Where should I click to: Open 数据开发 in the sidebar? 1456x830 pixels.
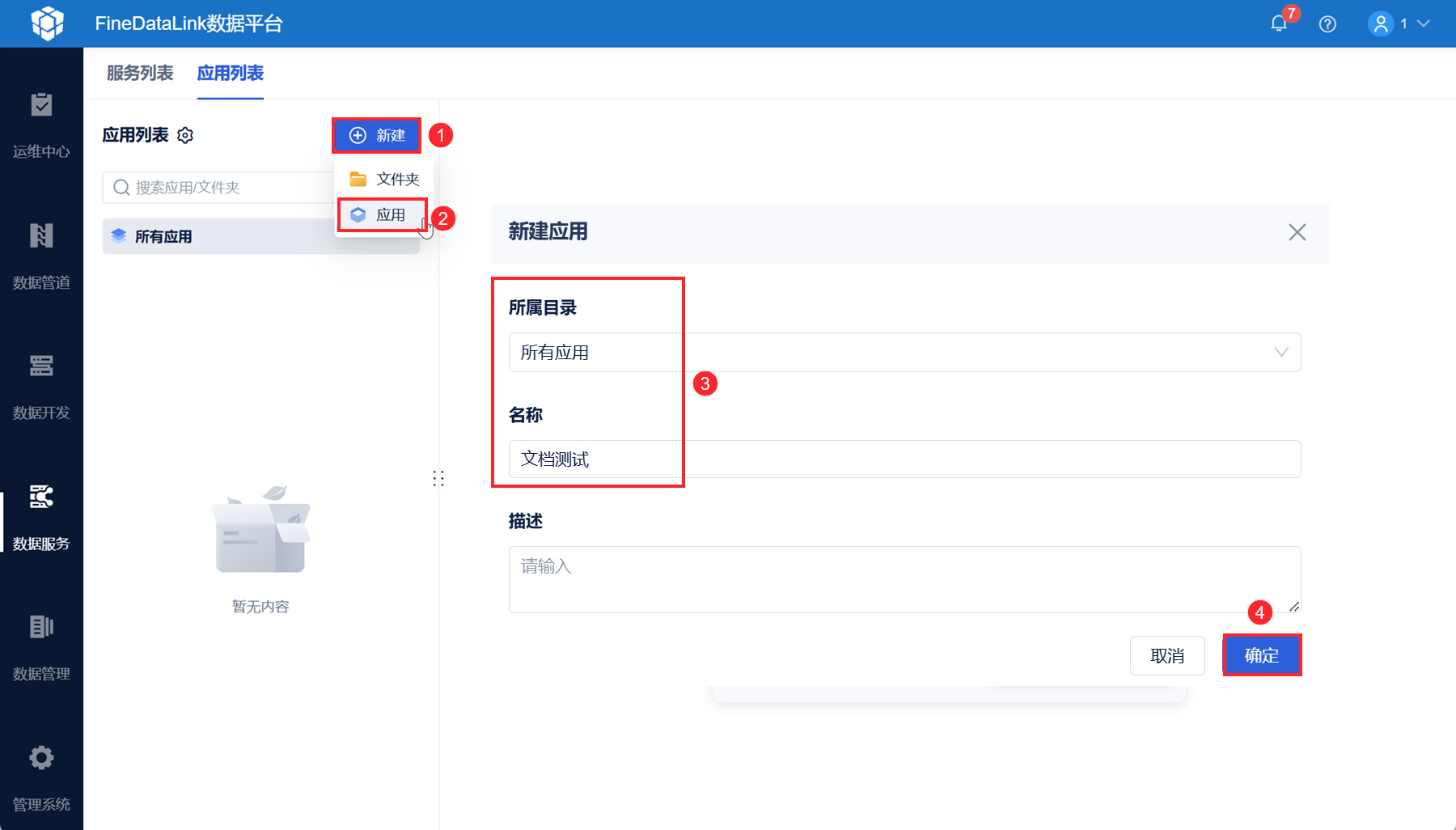point(41,387)
